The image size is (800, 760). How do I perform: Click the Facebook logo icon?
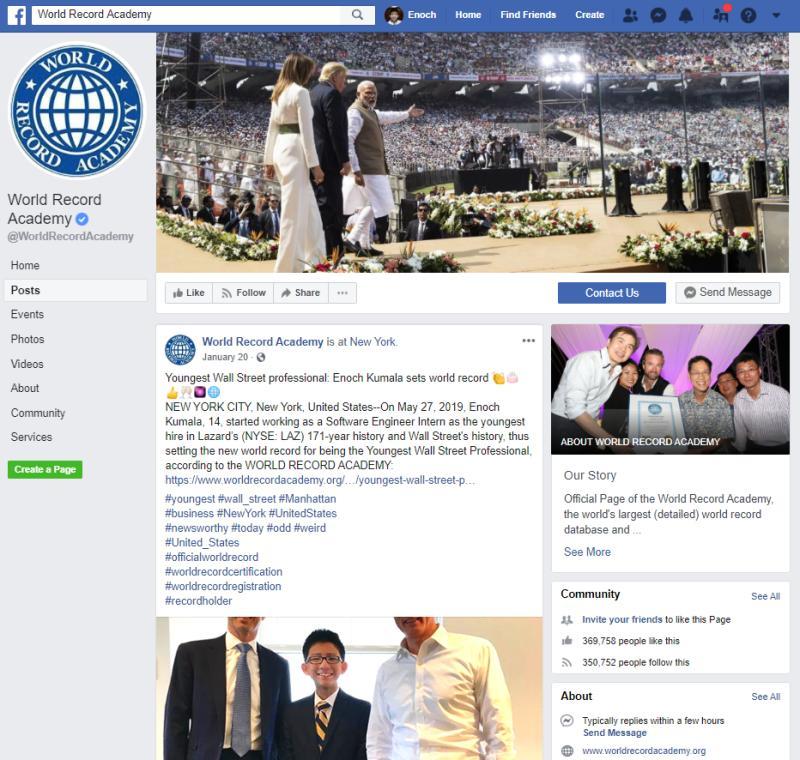tap(17, 15)
